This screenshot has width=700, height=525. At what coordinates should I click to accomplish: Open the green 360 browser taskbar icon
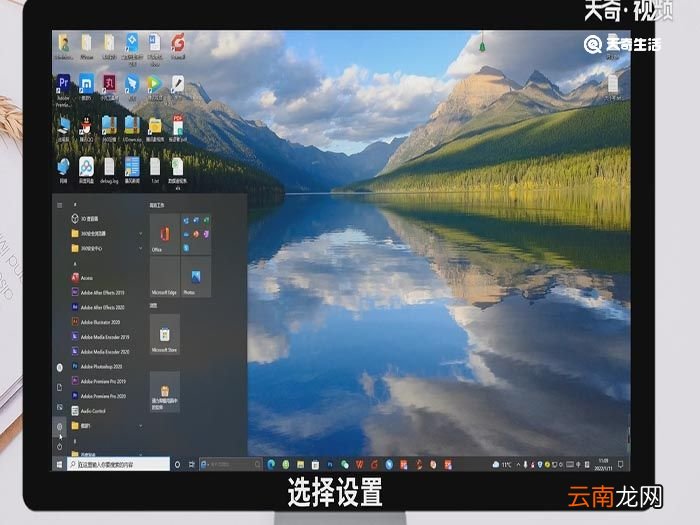(x=286, y=465)
